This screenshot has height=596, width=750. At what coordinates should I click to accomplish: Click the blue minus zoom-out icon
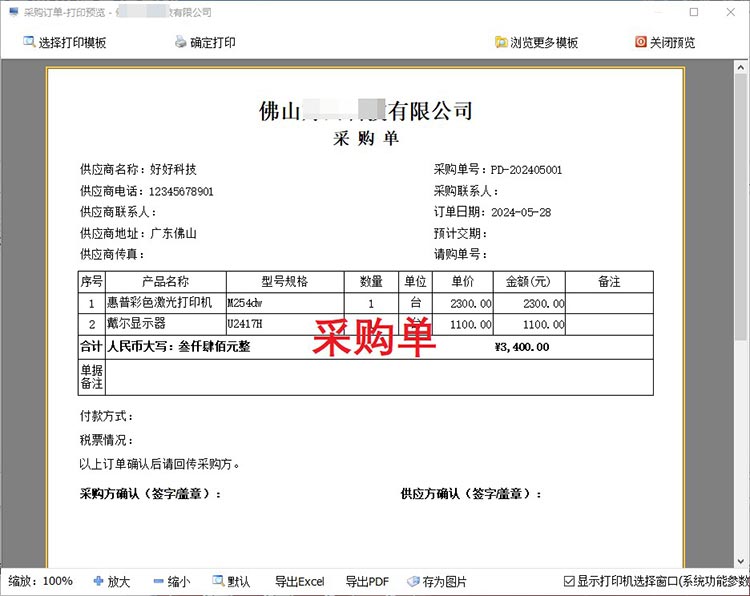point(158,582)
